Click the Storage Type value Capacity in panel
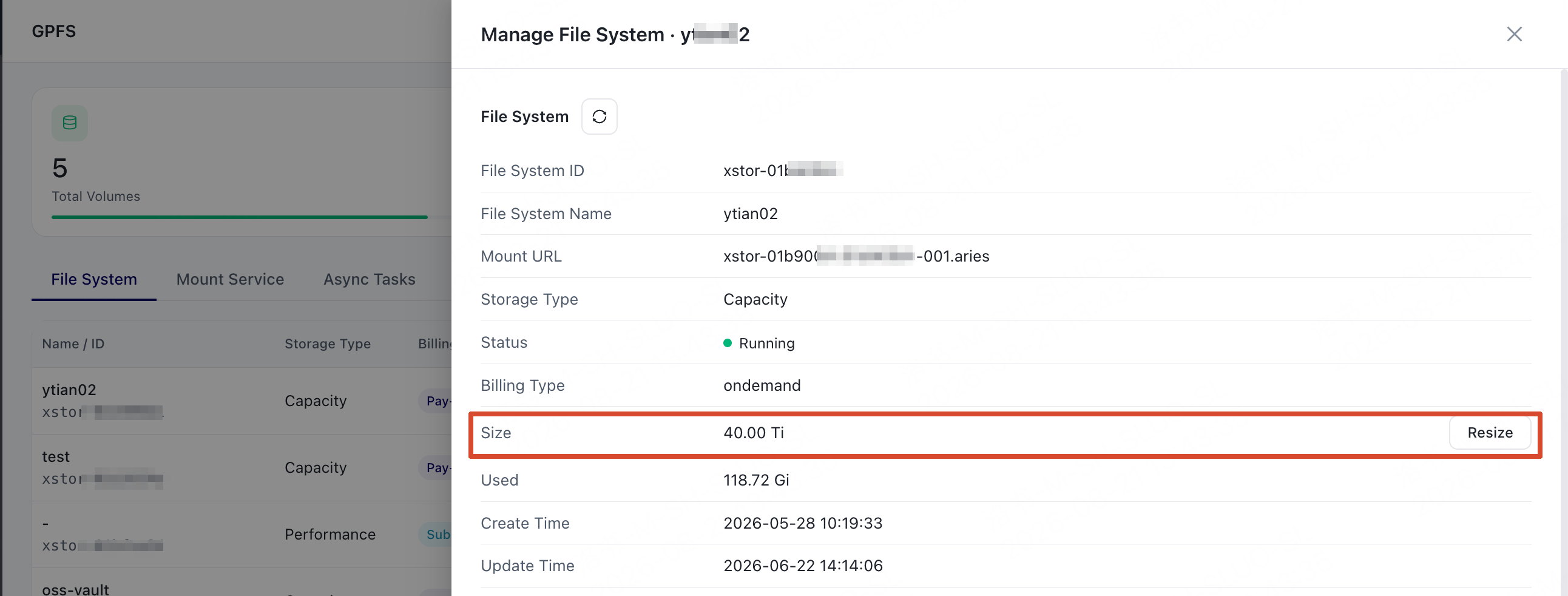Screen dimensions: 1568x596 [755, 300]
